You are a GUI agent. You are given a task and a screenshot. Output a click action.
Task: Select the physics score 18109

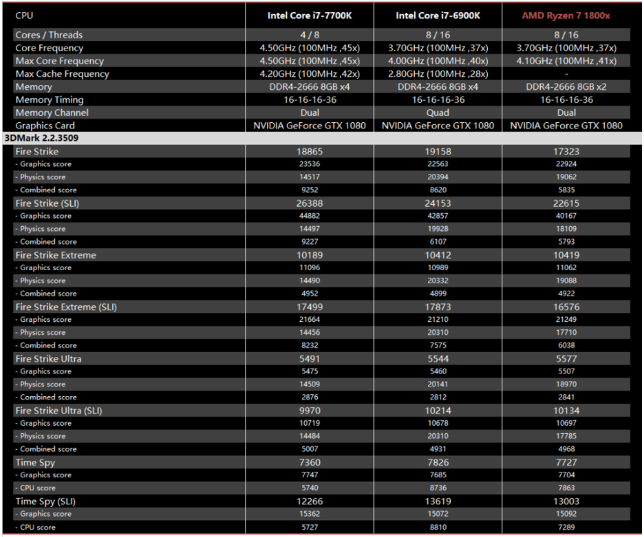(x=566, y=229)
